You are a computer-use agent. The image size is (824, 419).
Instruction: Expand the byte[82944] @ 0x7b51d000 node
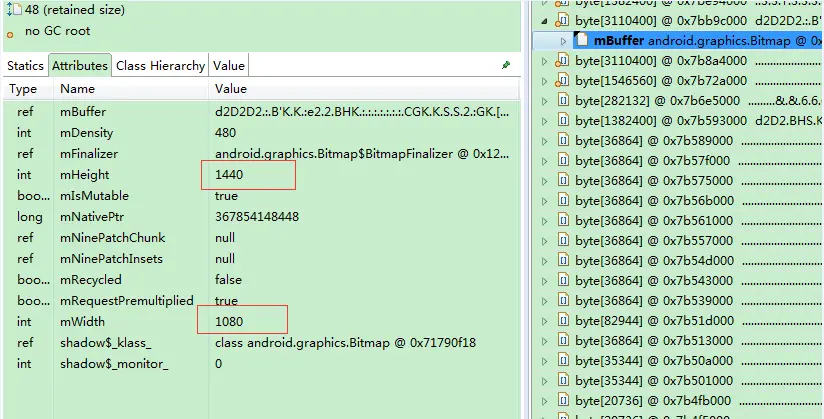click(544, 321)
